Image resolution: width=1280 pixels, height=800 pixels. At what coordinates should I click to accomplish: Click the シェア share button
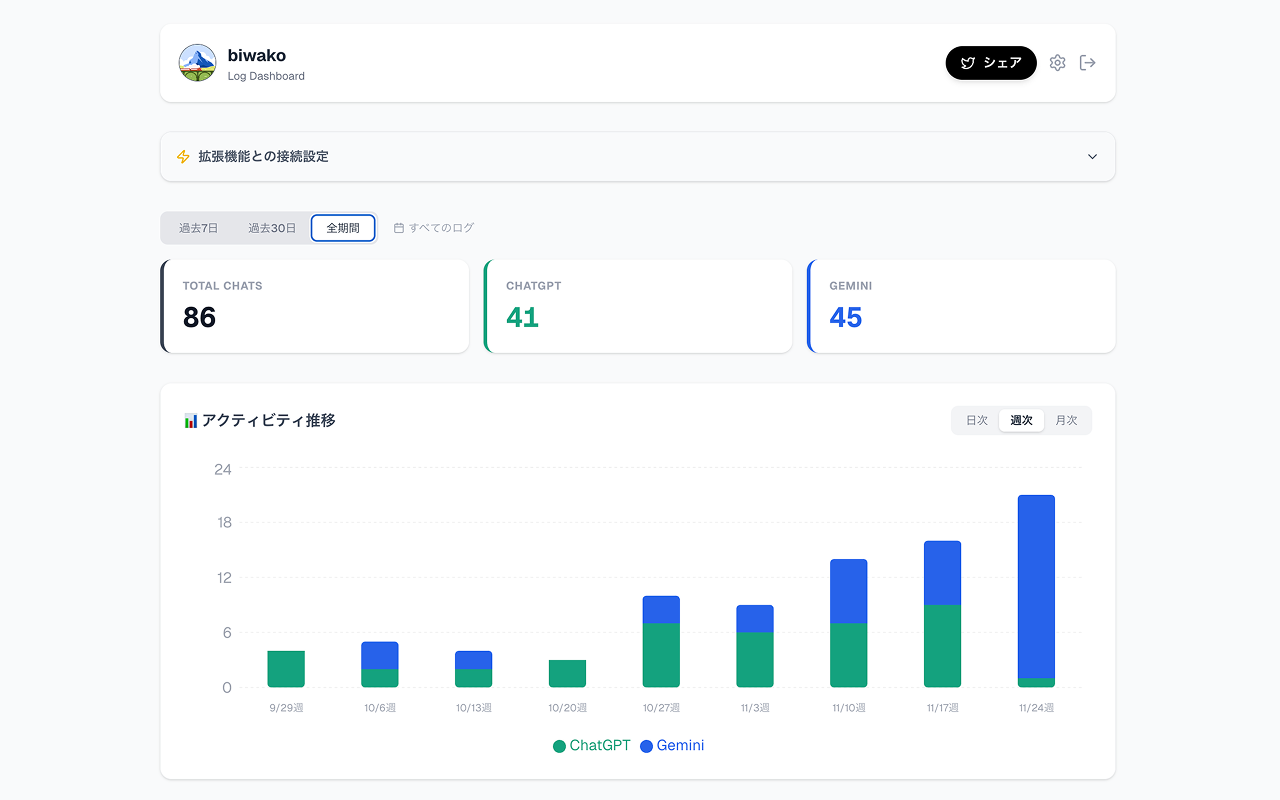(x=991, y=63)
